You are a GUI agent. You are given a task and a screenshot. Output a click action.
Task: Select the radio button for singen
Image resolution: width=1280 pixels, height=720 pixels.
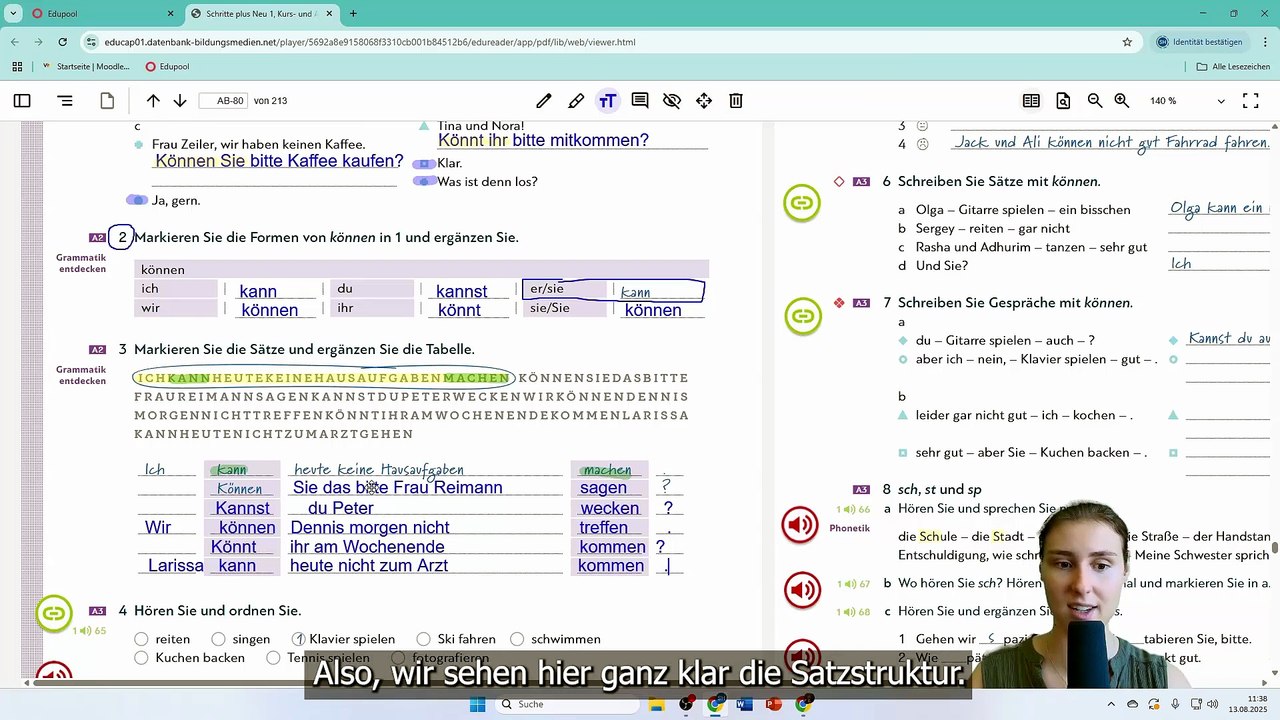click(x=218, y=639)
